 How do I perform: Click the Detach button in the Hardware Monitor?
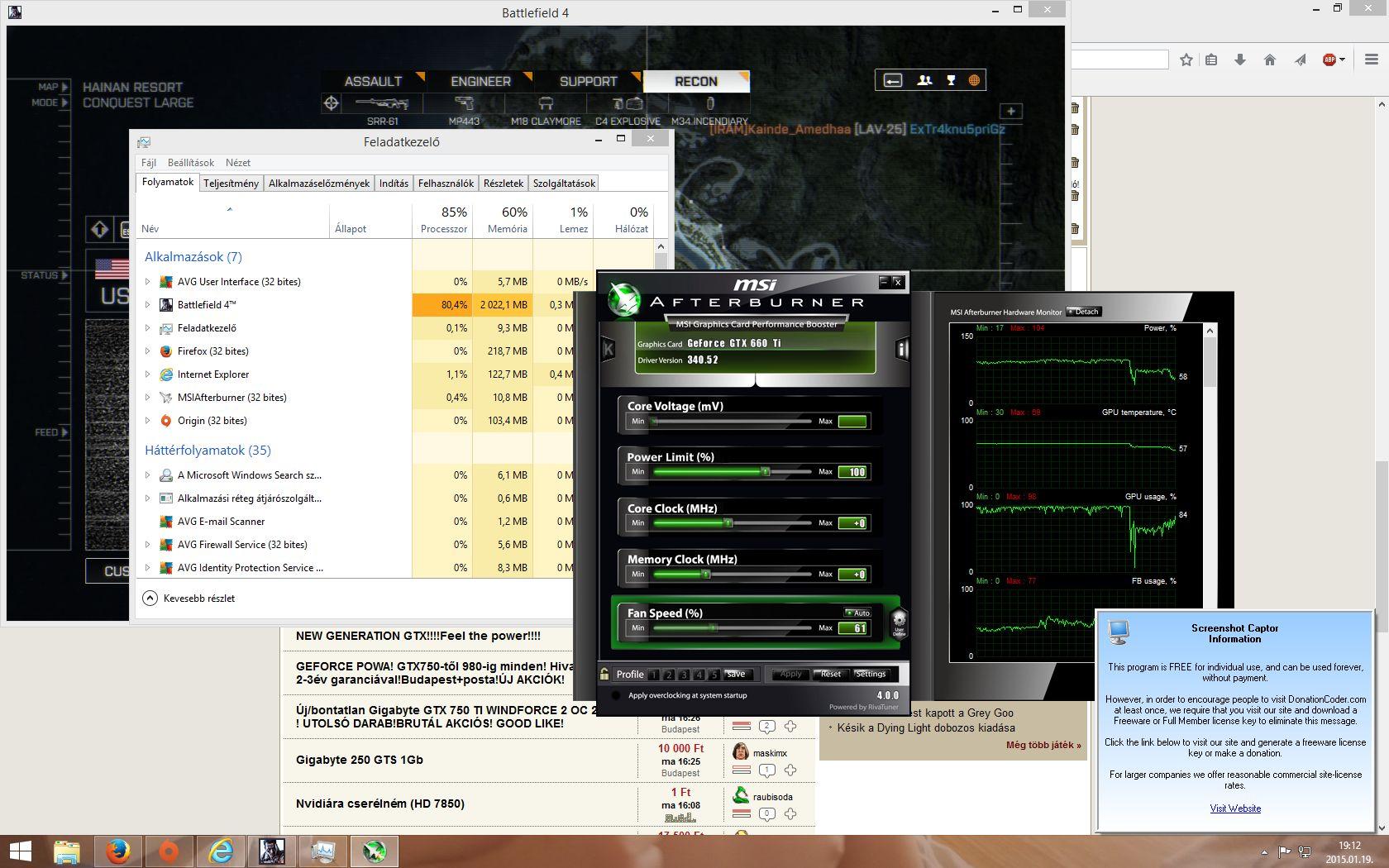point(1083,312)
